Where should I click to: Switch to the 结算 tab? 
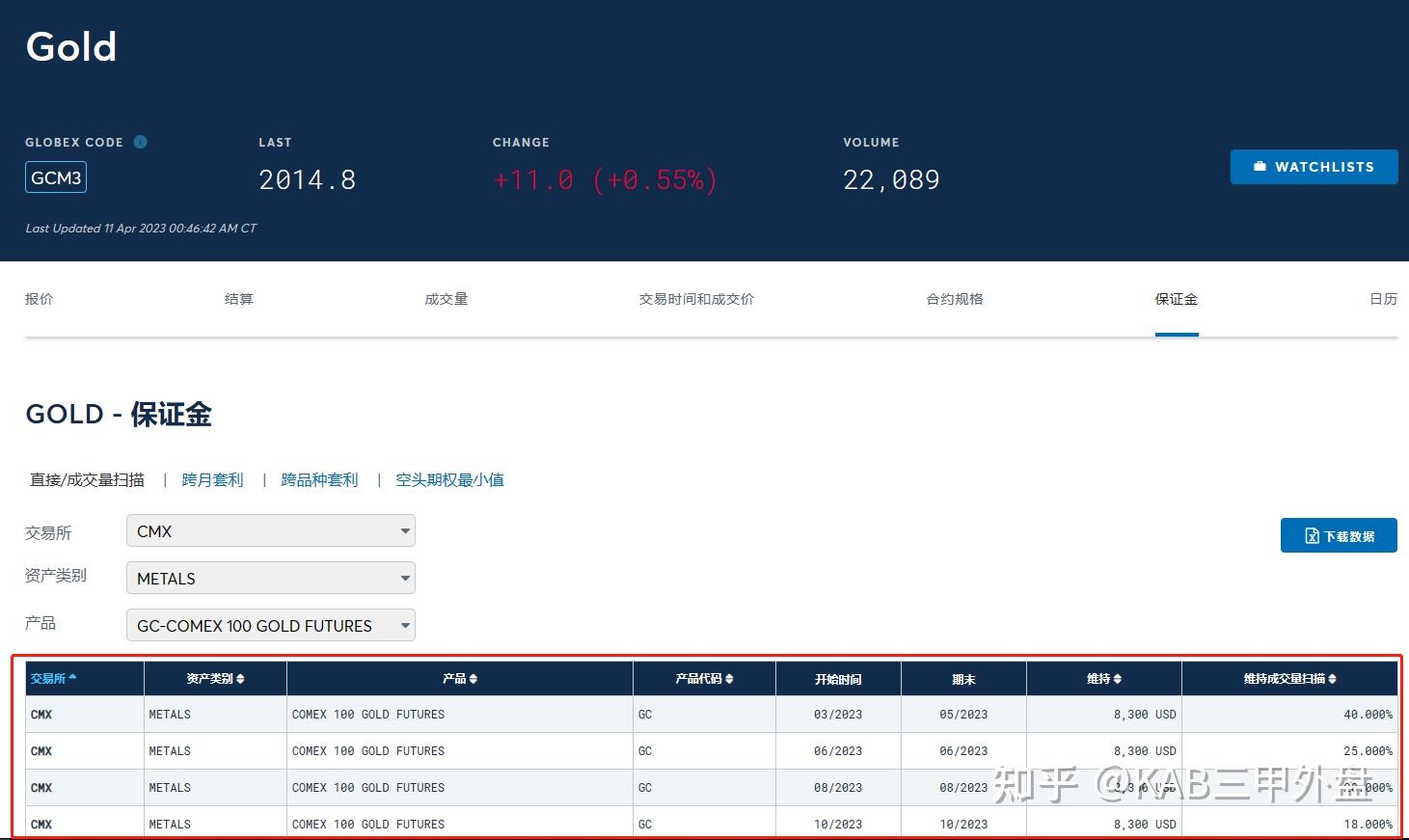[x=239, y=299]
